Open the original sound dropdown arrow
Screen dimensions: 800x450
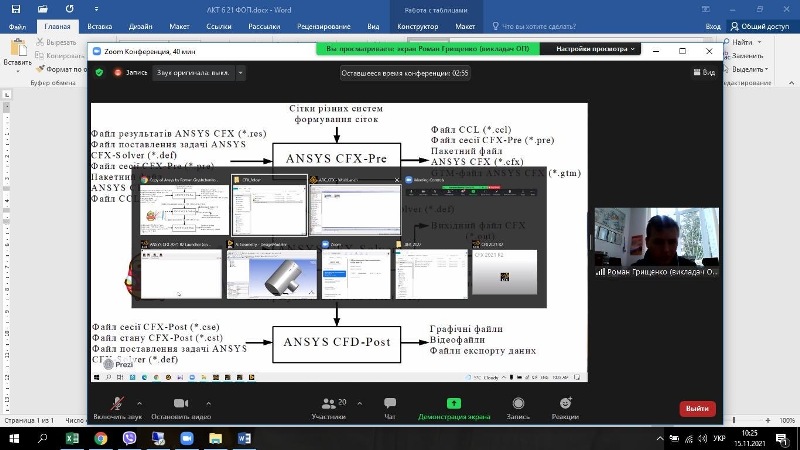pos(240,73)
